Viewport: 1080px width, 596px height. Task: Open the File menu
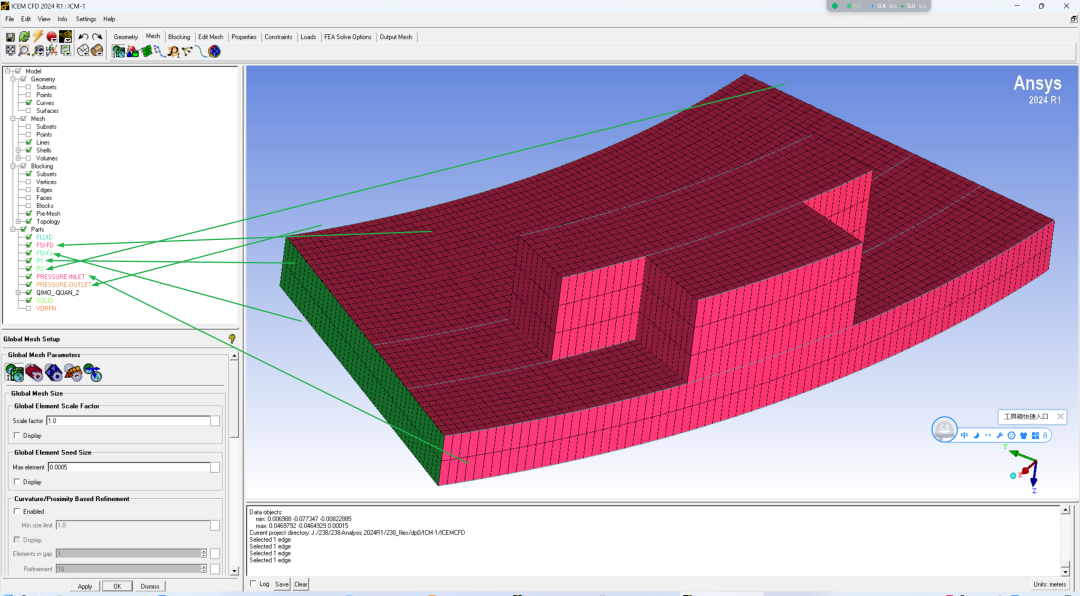coord(10,19)
